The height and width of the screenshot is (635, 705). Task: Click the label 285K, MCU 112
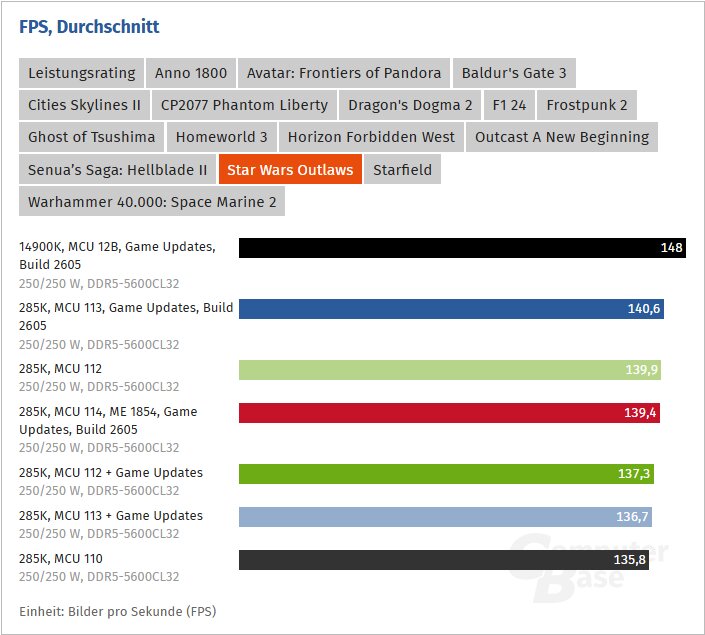[60, 369]
